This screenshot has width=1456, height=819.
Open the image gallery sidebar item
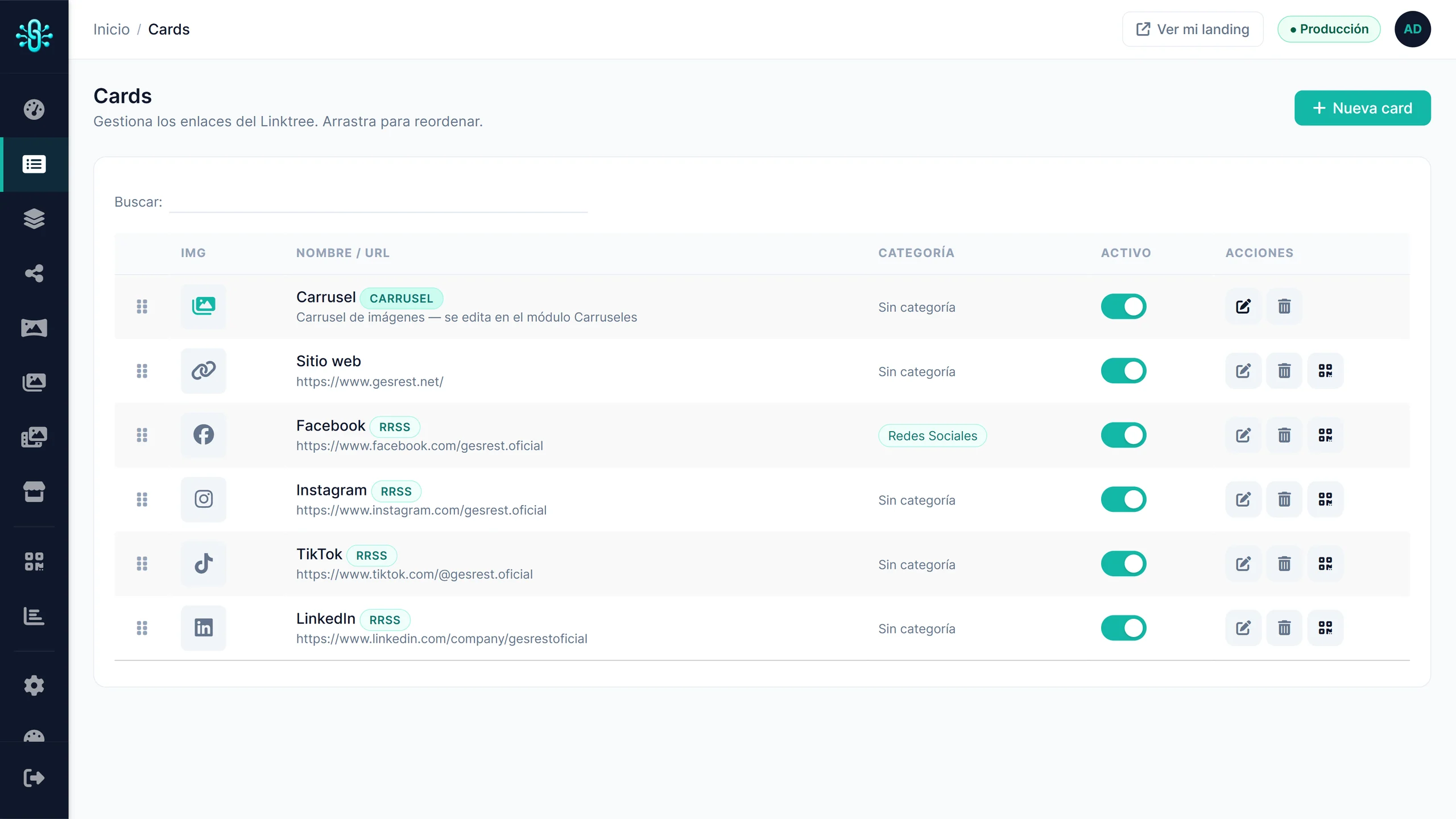tap(34, 383)
